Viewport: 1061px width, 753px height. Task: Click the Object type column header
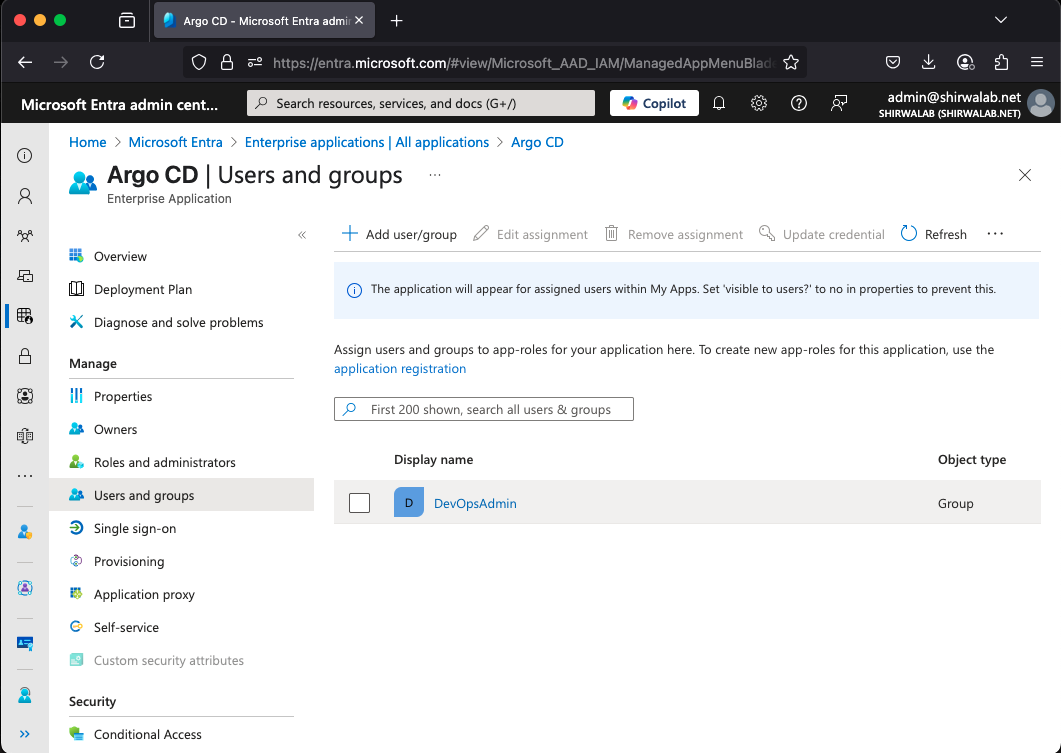(972, 459)
